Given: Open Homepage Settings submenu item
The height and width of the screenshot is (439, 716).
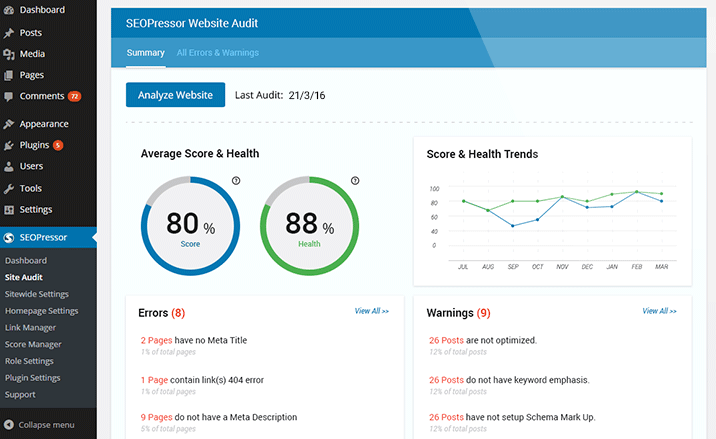Looking at the screenshot, I should coord(42,311).
